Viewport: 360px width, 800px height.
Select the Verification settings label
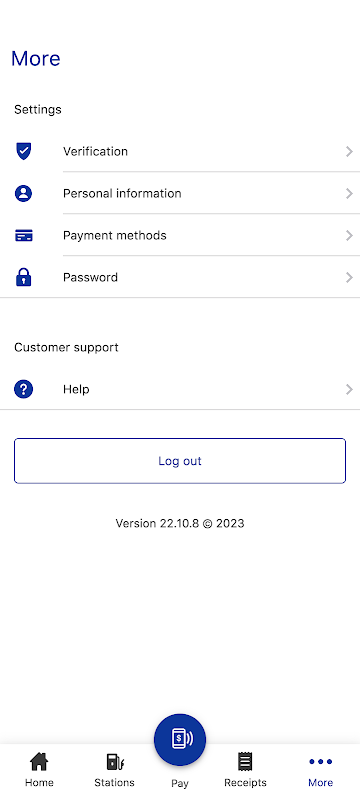point(95,152)
